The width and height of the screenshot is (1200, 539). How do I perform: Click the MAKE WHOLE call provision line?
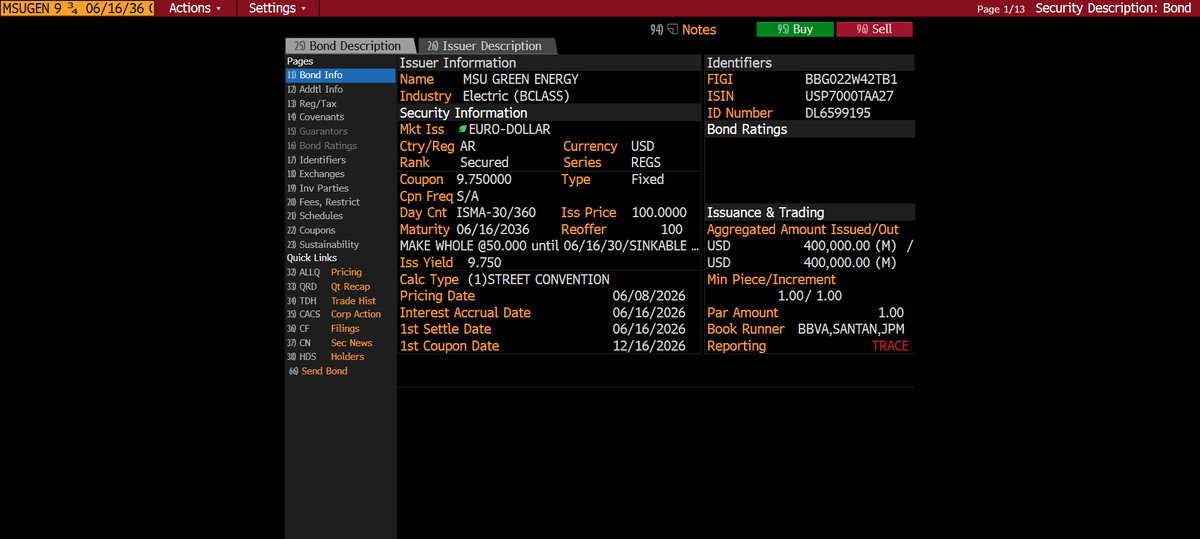(549, 246)
